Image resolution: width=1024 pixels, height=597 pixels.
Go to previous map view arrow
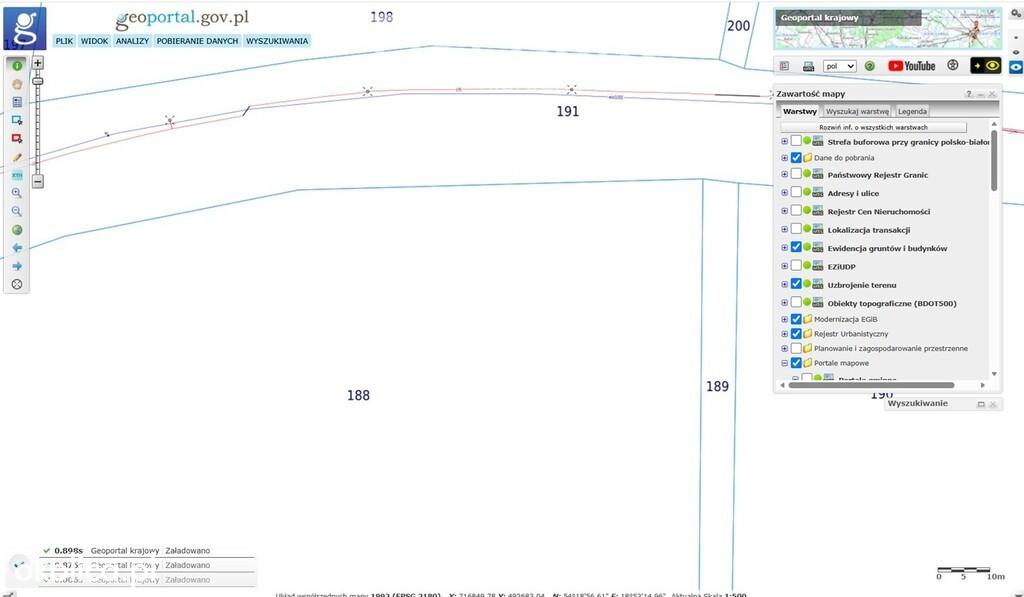point(17,248)
